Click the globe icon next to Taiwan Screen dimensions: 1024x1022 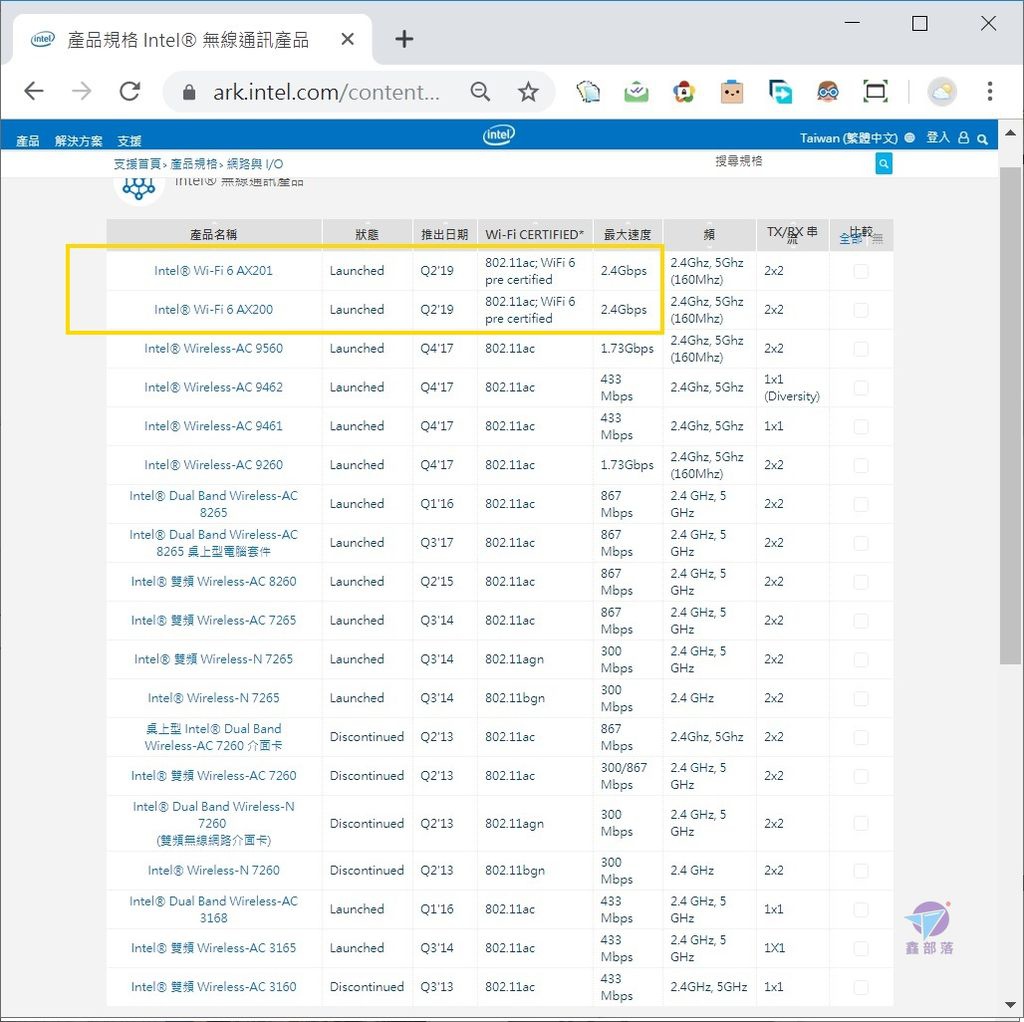[x=910, y=138]
